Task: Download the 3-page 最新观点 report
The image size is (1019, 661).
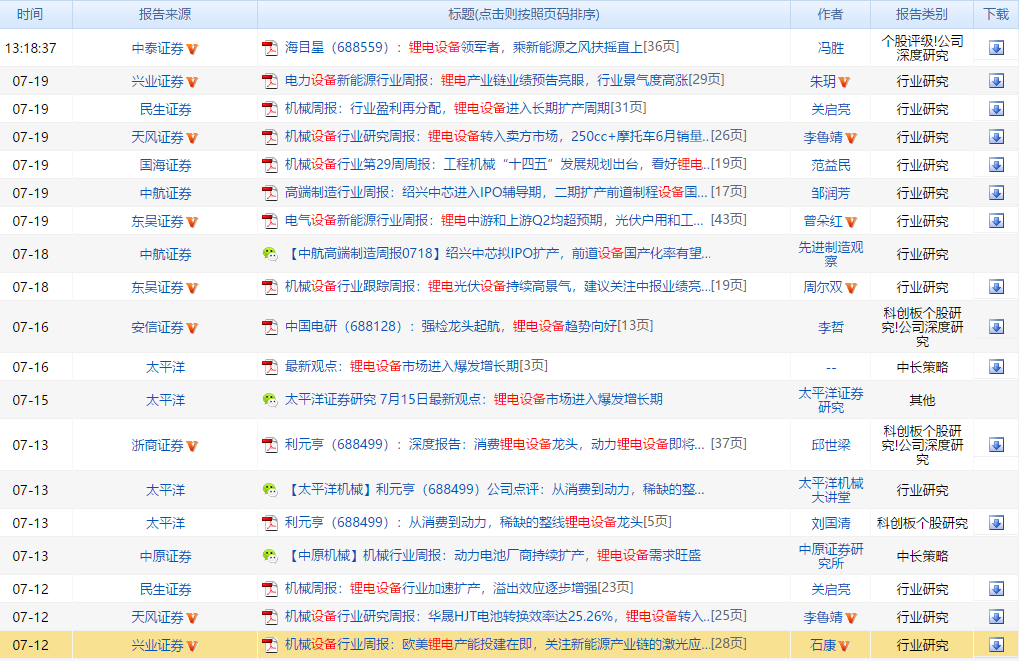Action: [x=996, y=367]
